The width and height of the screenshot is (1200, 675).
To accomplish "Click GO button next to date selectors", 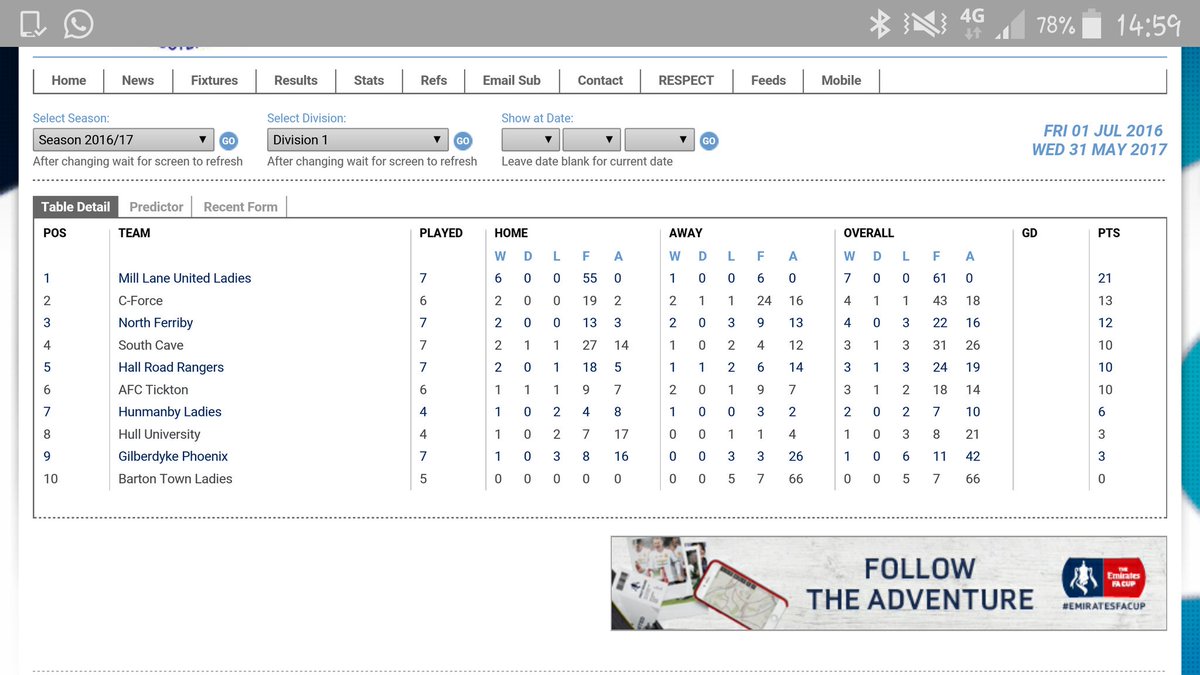I will [709, 141].
